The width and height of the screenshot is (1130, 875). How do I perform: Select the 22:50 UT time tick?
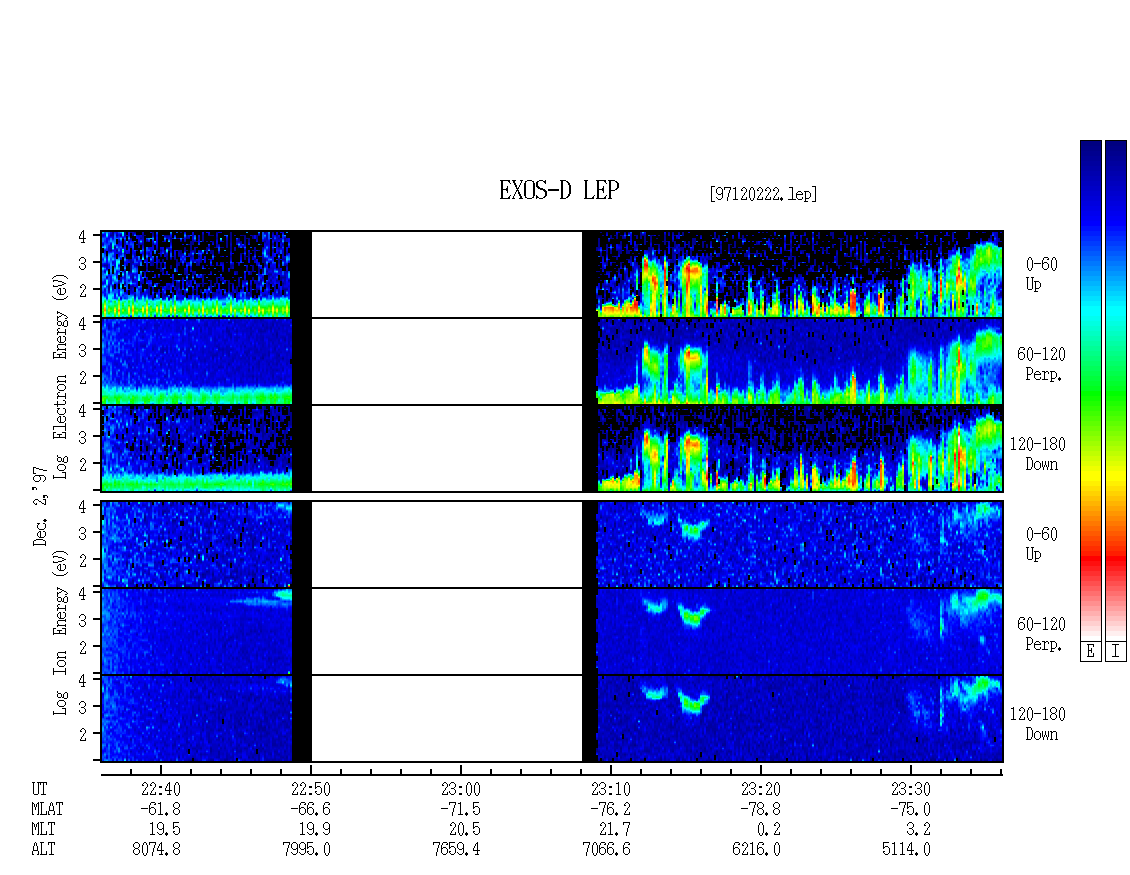[311, 789]
